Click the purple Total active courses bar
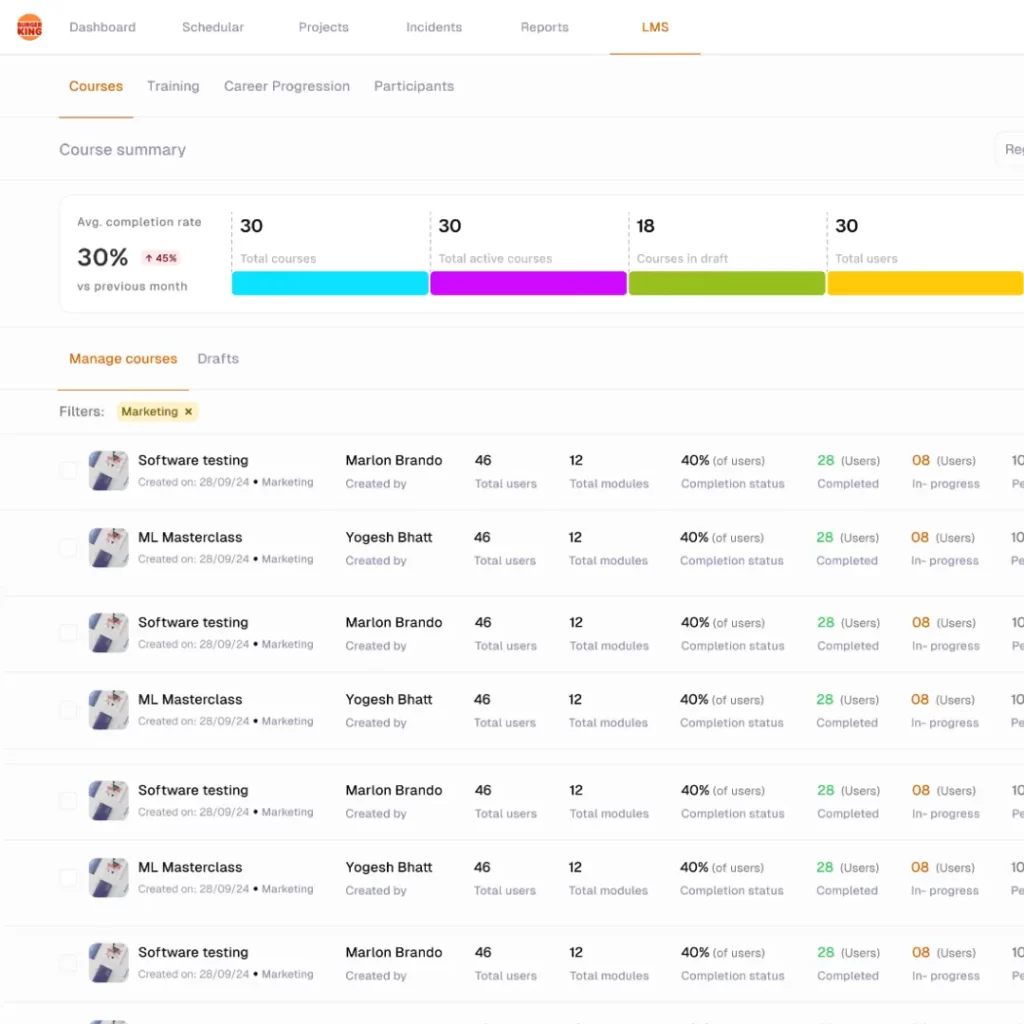Image resolution: width=1024 pixels, height=1024 pixels. coord(528,283)
